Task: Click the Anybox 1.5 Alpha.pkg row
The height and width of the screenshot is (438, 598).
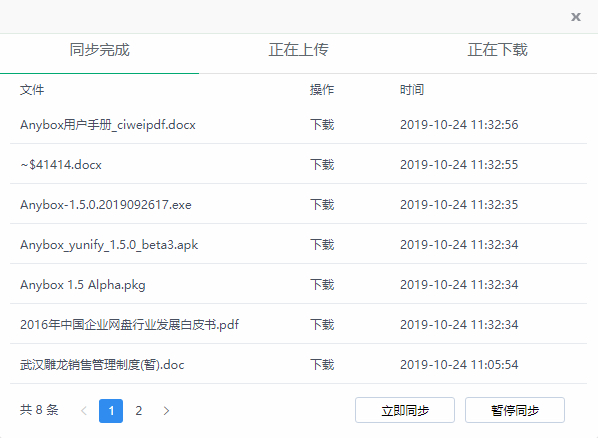Action: [x=298, y=285]
